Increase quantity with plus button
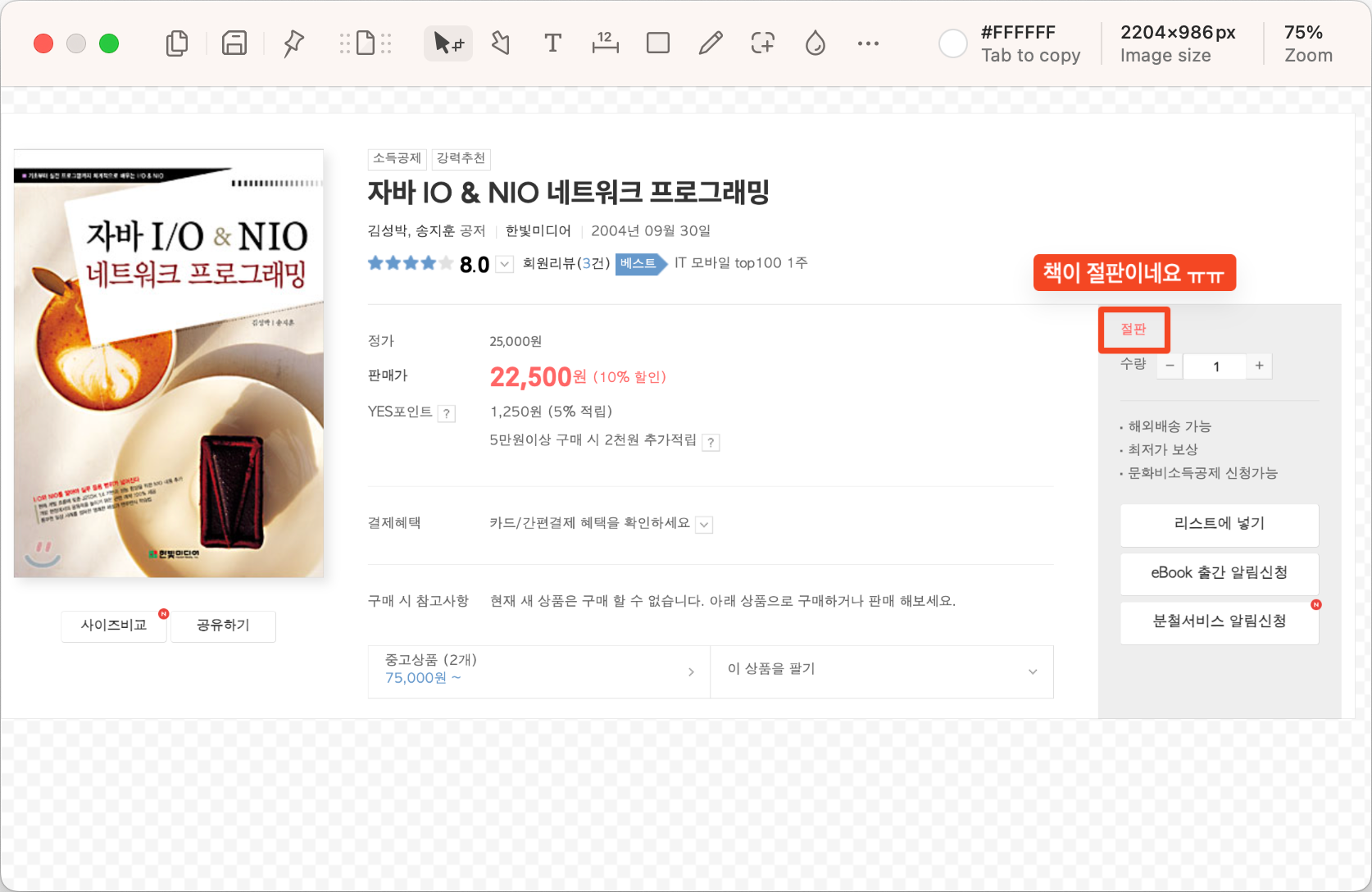1372x892 pixels. tap(1260, 366)
